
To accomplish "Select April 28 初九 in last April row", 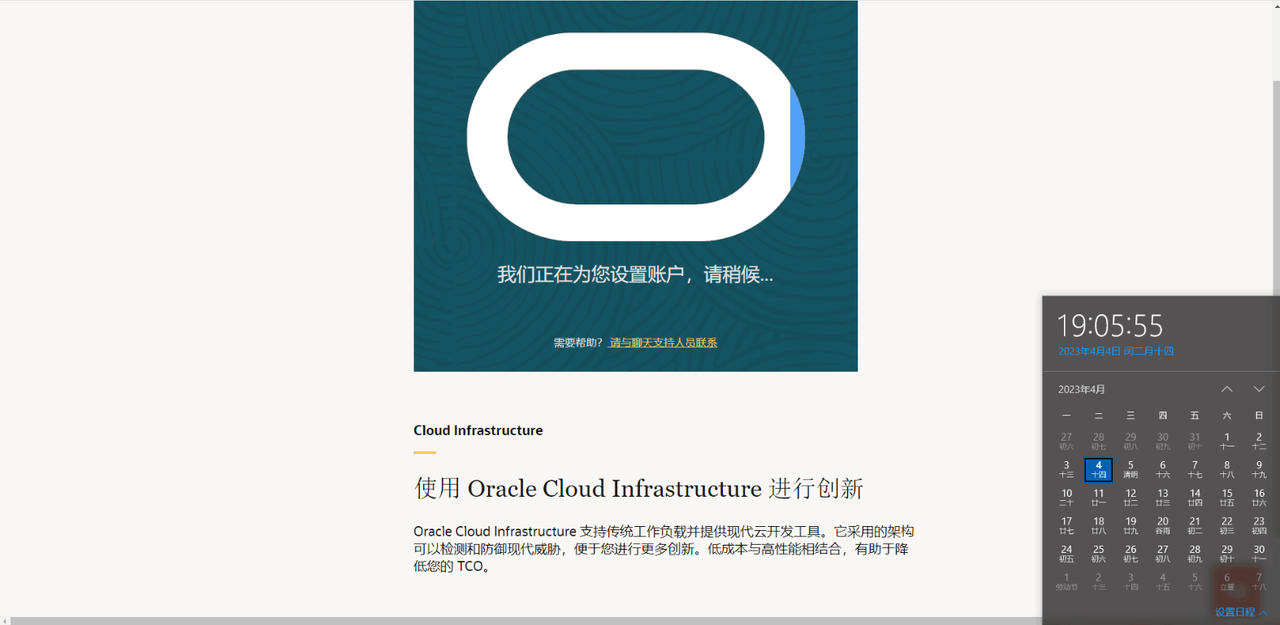I will 1194,553.
